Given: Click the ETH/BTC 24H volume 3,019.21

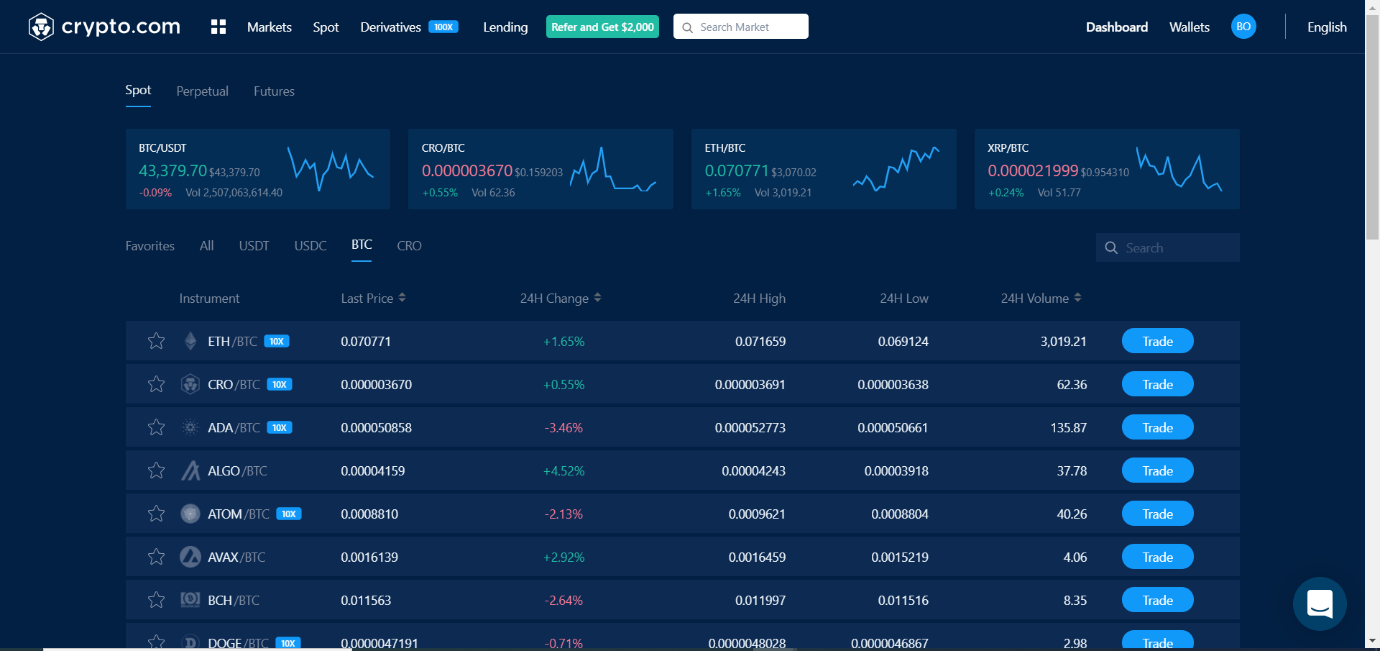Looking at the screenshot, I should 1063,341.
